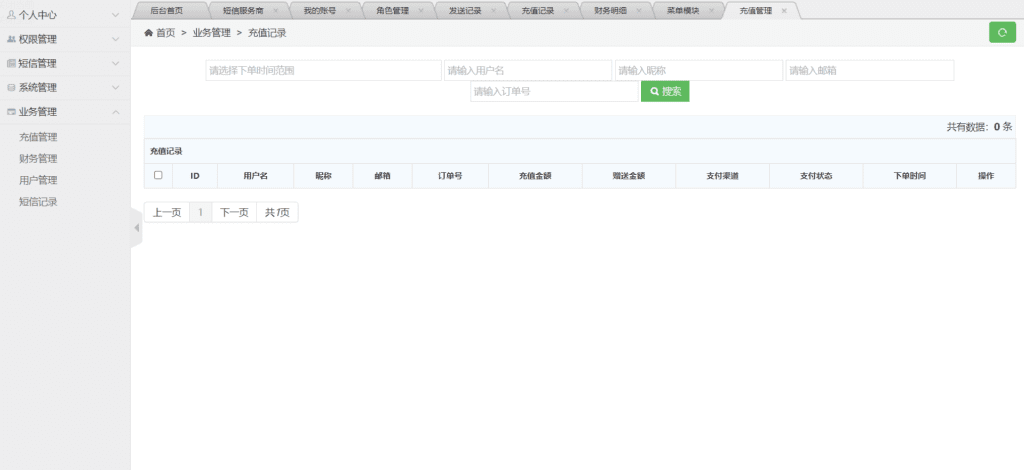Click the green 搜索 button

[665, 91]
